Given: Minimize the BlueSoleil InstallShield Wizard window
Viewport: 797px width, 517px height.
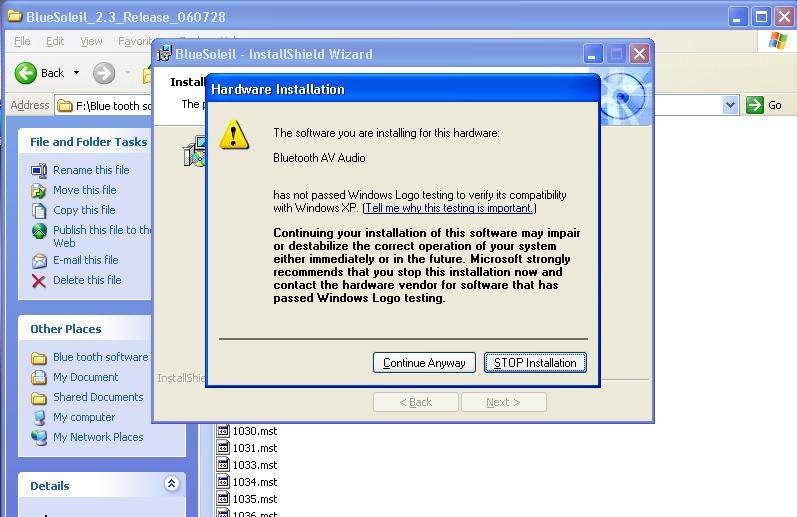Looking at the screenshot, I should 593,53.
